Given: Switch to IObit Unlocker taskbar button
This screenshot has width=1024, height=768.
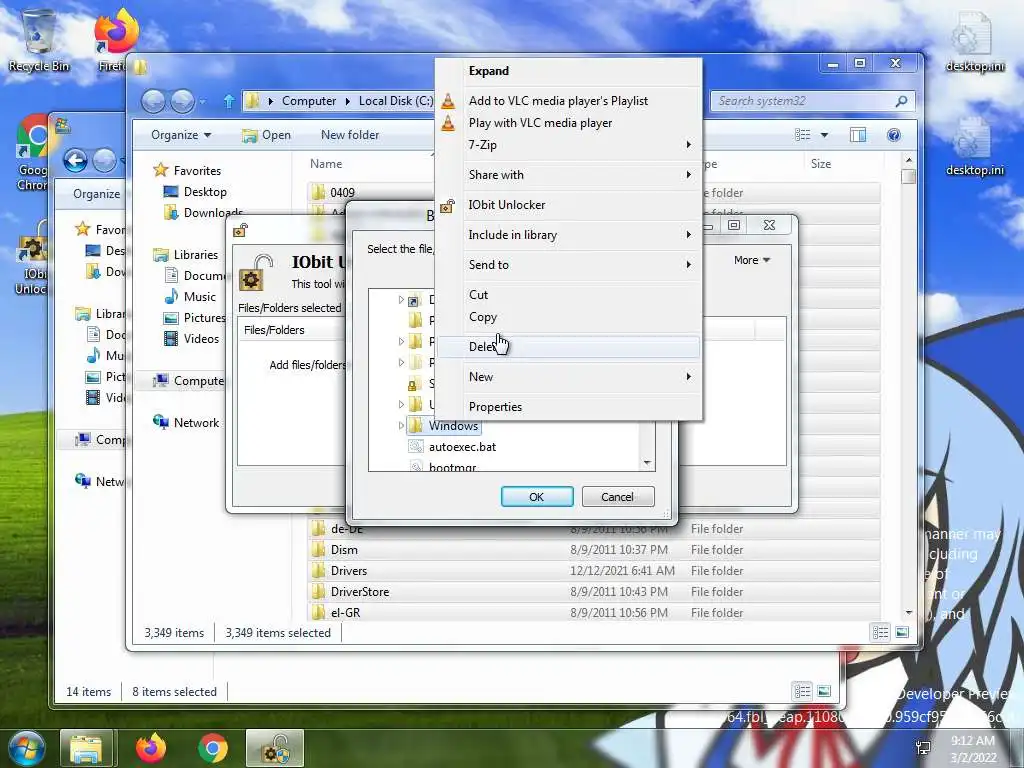Looking at the screenshot, I should [275, 748].
